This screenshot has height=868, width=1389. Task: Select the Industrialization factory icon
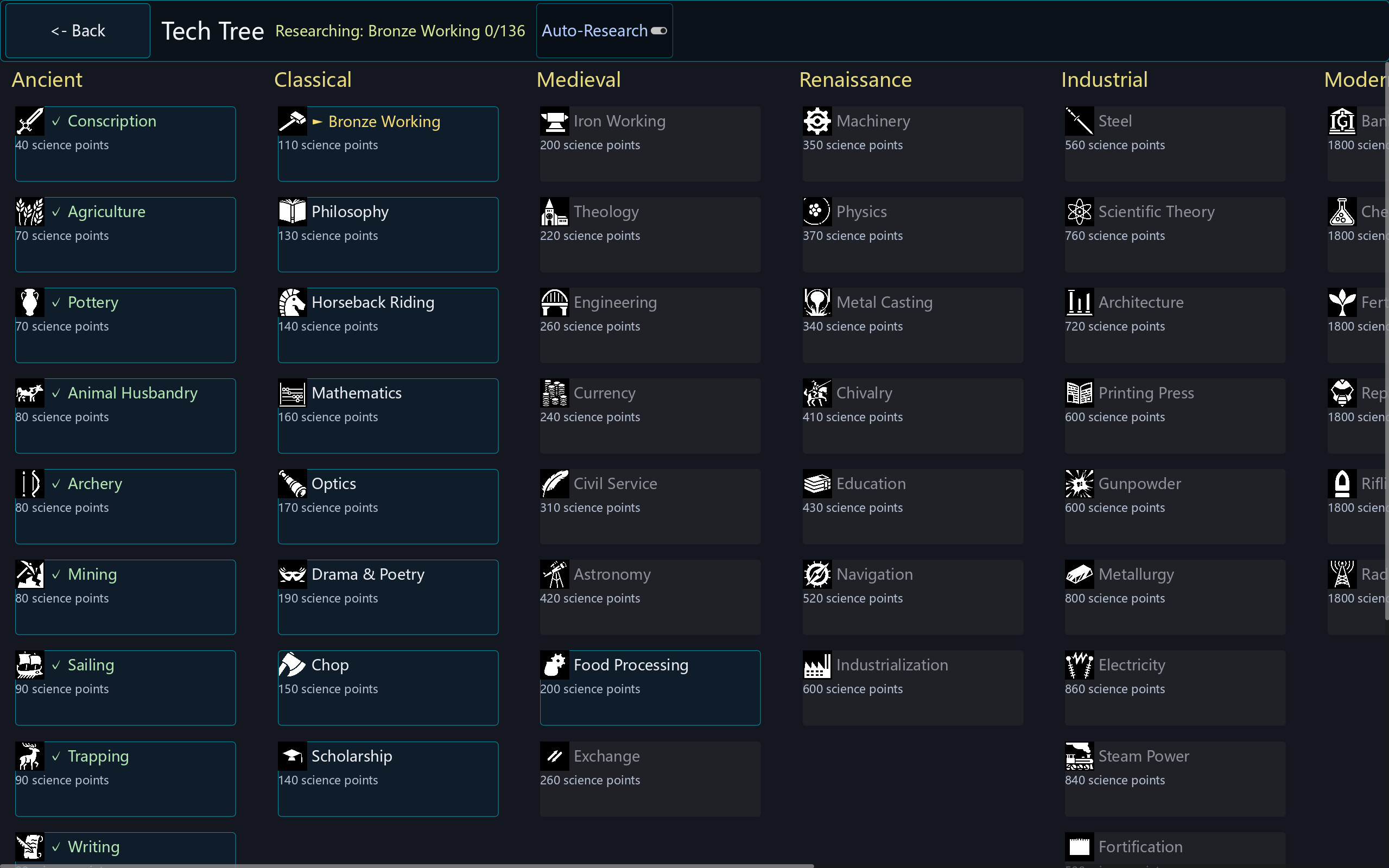coord(817,666)
